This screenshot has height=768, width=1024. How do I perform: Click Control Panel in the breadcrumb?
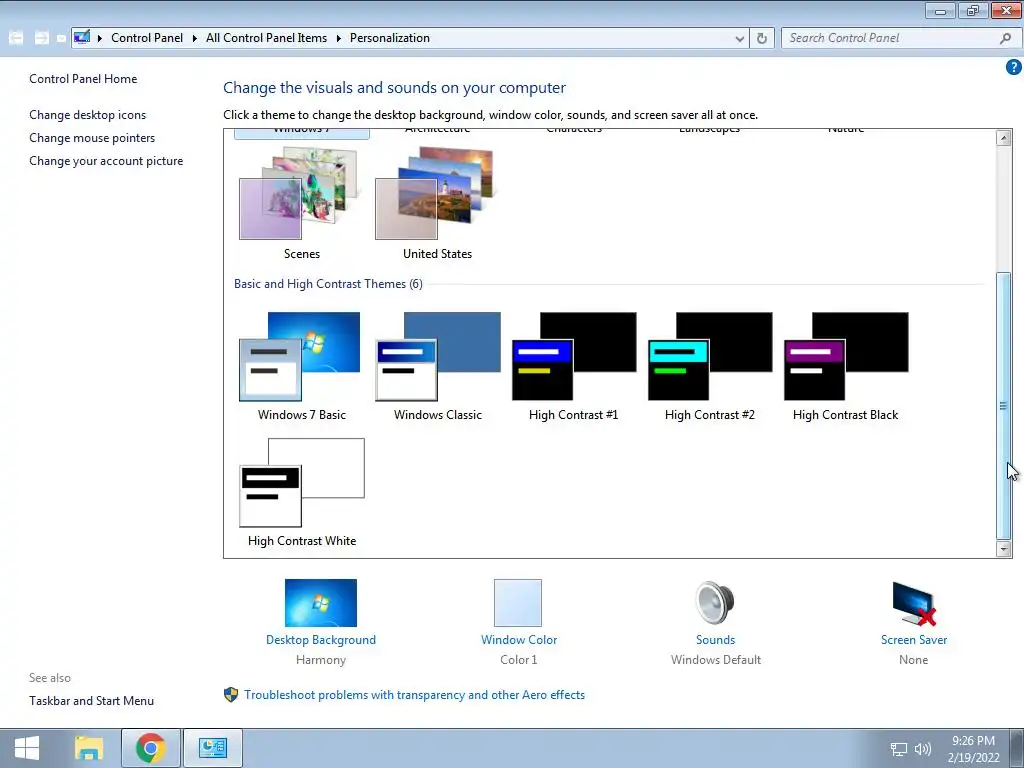(x=147, y=38)
